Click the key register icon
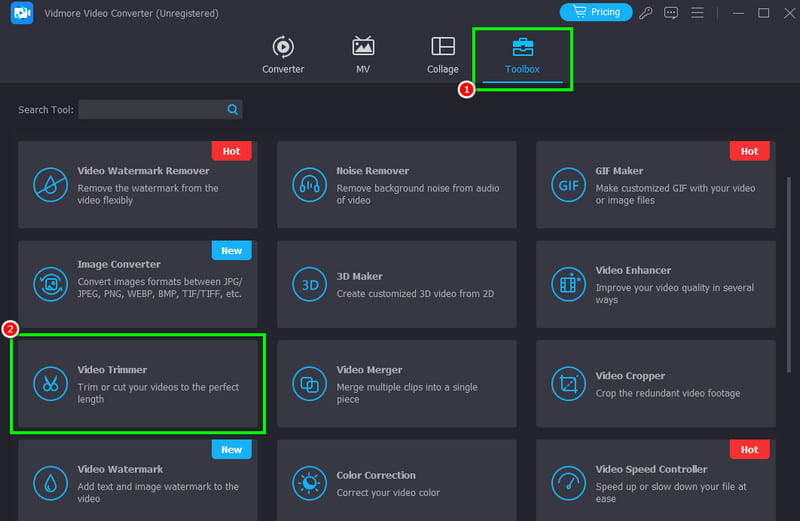This screenshot has width=800, height=521. point(645,12)
